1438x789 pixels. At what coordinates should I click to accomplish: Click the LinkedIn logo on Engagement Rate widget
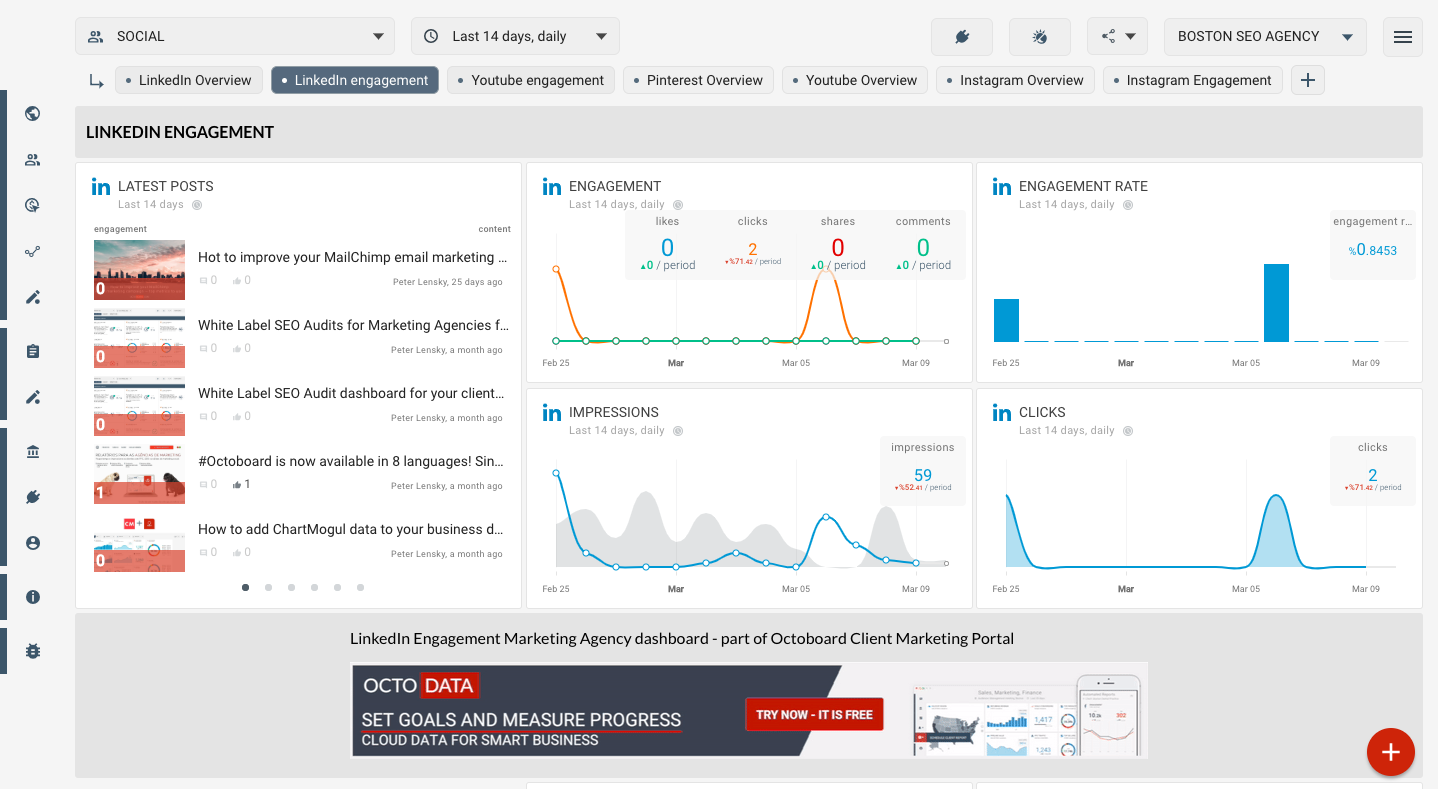tap(1002, 186)
